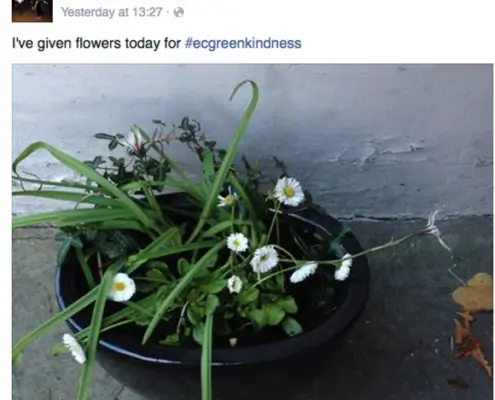Click the public globe privacy icon

[179, 12]
